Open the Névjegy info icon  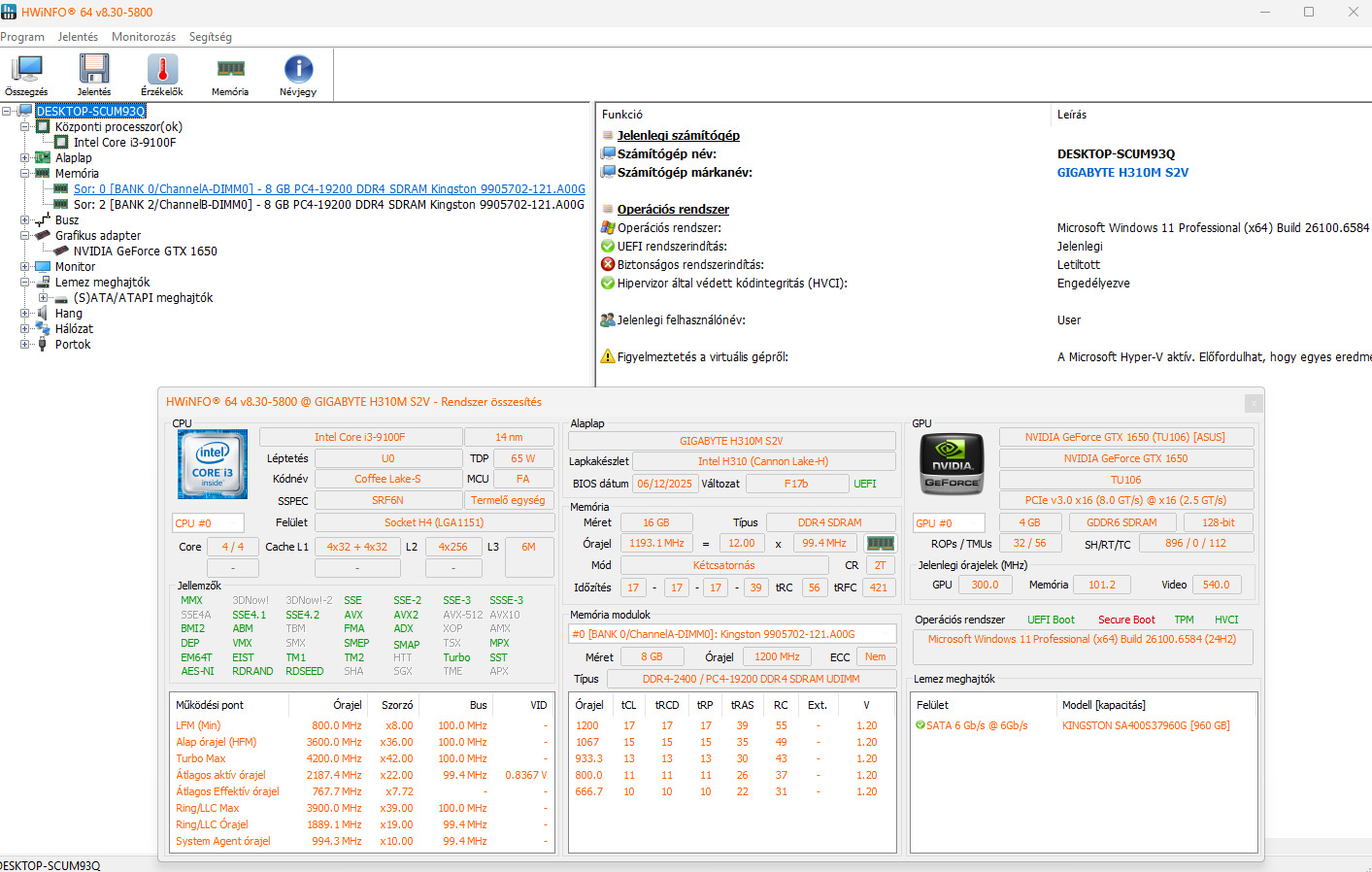[298, 75]
